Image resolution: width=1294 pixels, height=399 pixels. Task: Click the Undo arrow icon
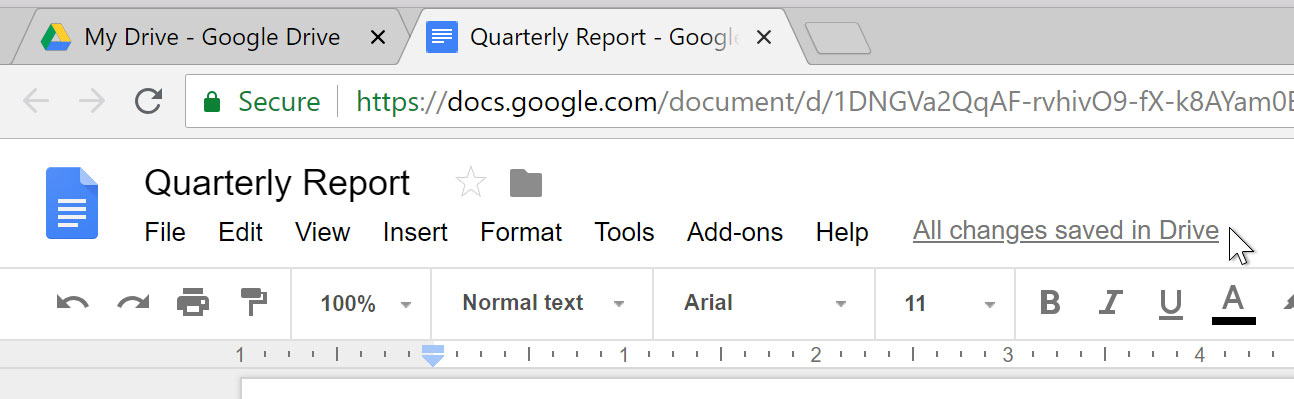[x=72, y=302]
